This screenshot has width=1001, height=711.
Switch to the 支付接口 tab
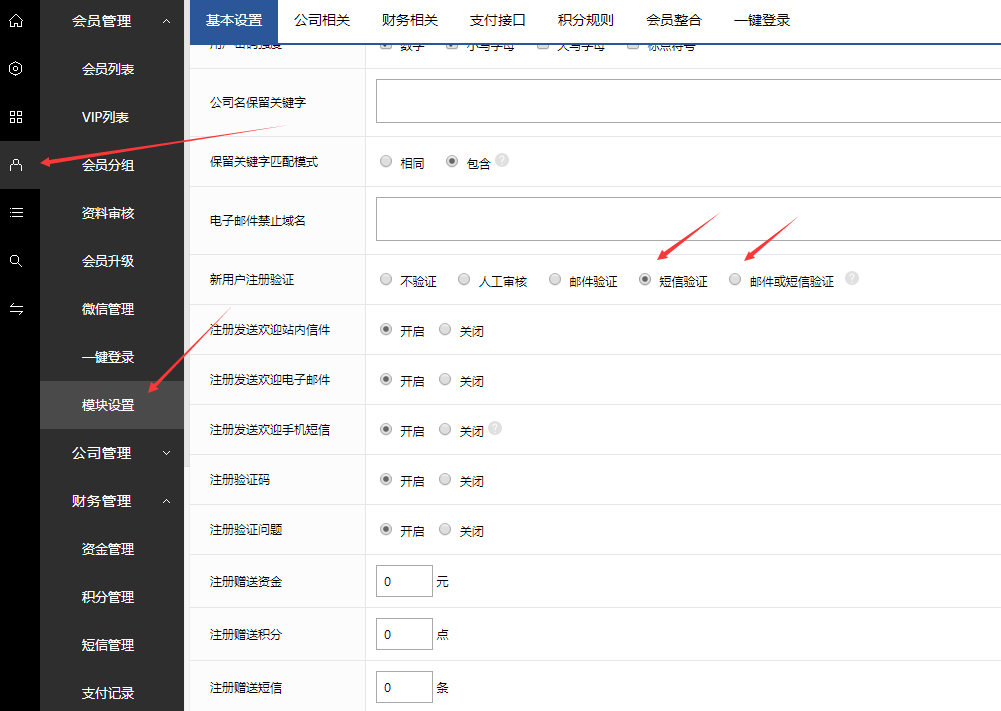pos(497,20)
